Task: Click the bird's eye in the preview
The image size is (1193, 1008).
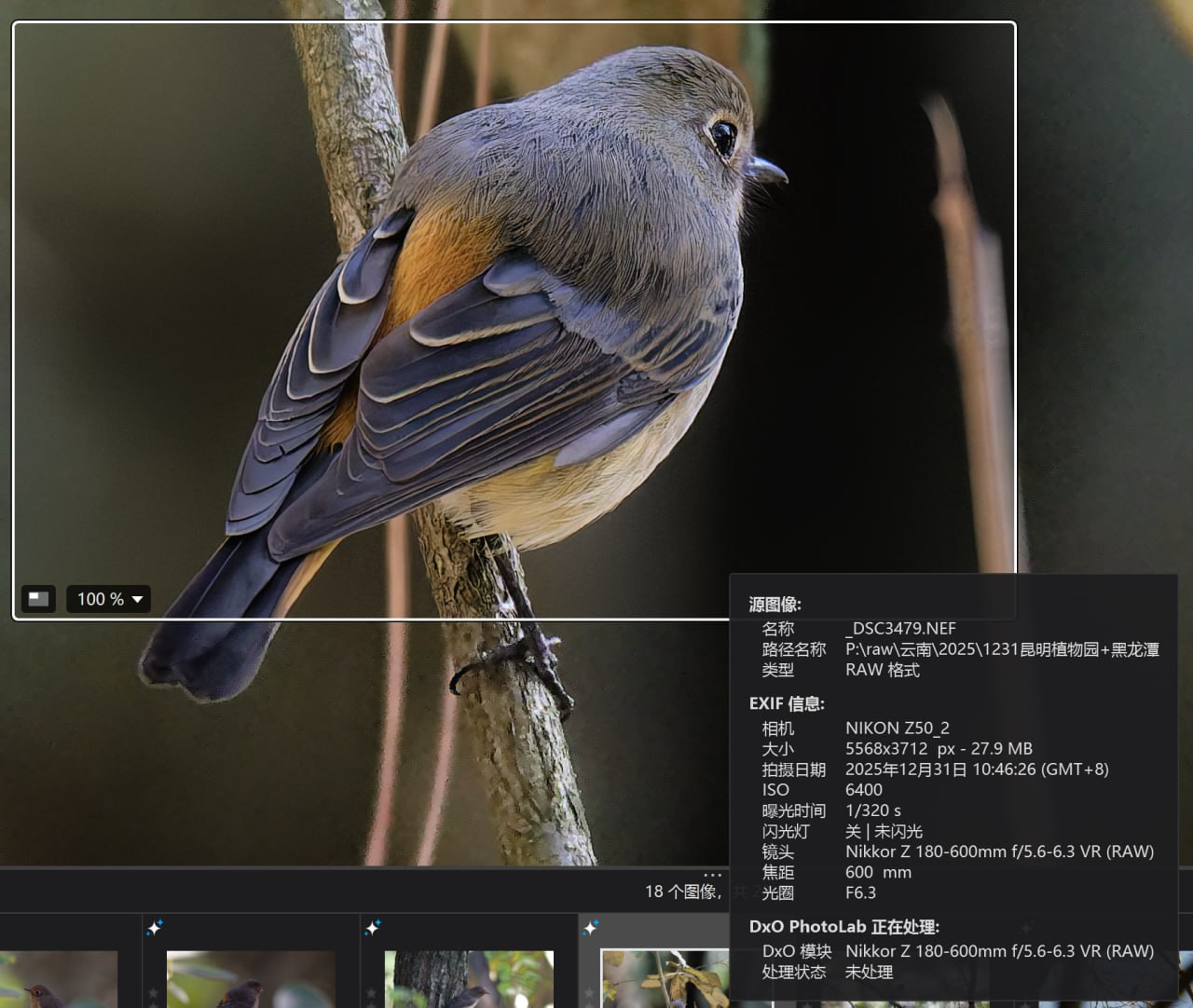Action: click(x=723, y=139)
